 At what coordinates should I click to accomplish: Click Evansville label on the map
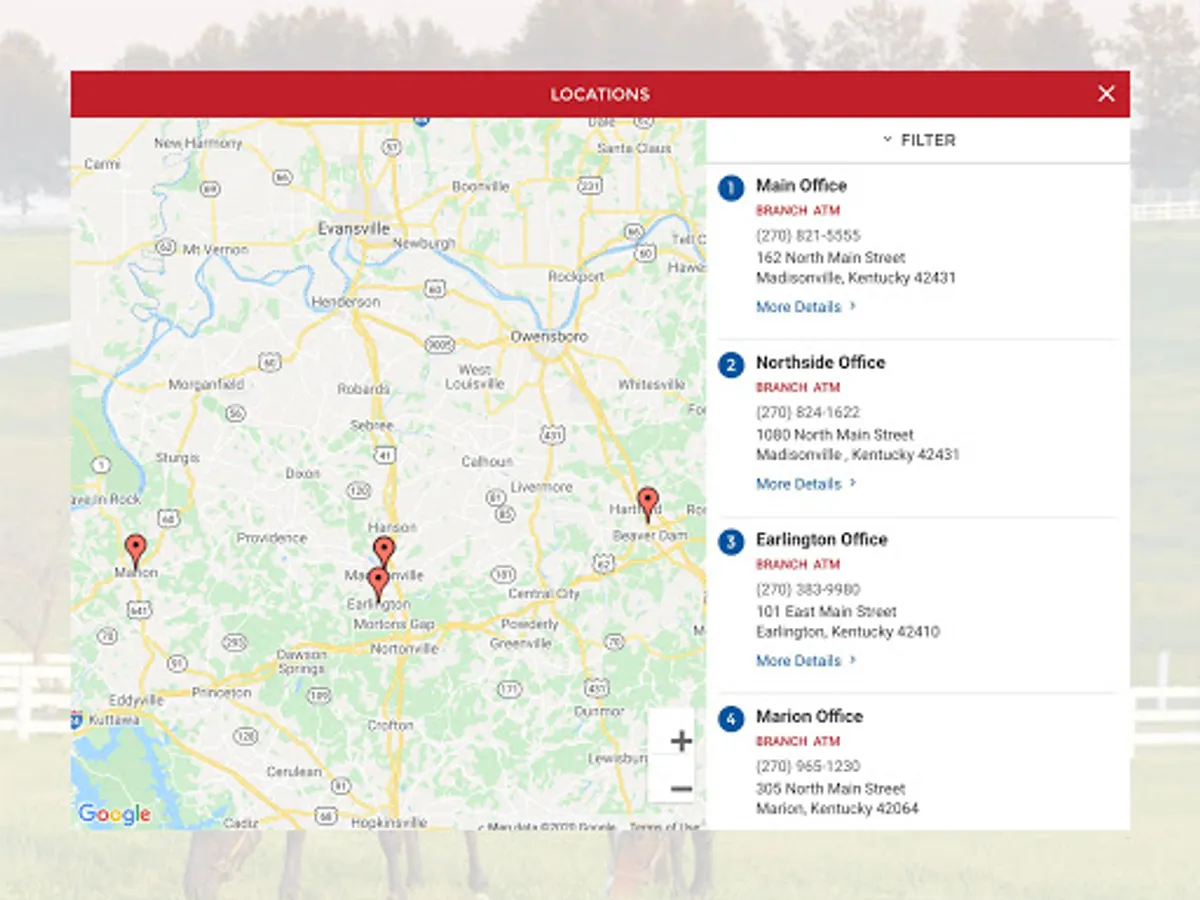(x=354, y=228)
